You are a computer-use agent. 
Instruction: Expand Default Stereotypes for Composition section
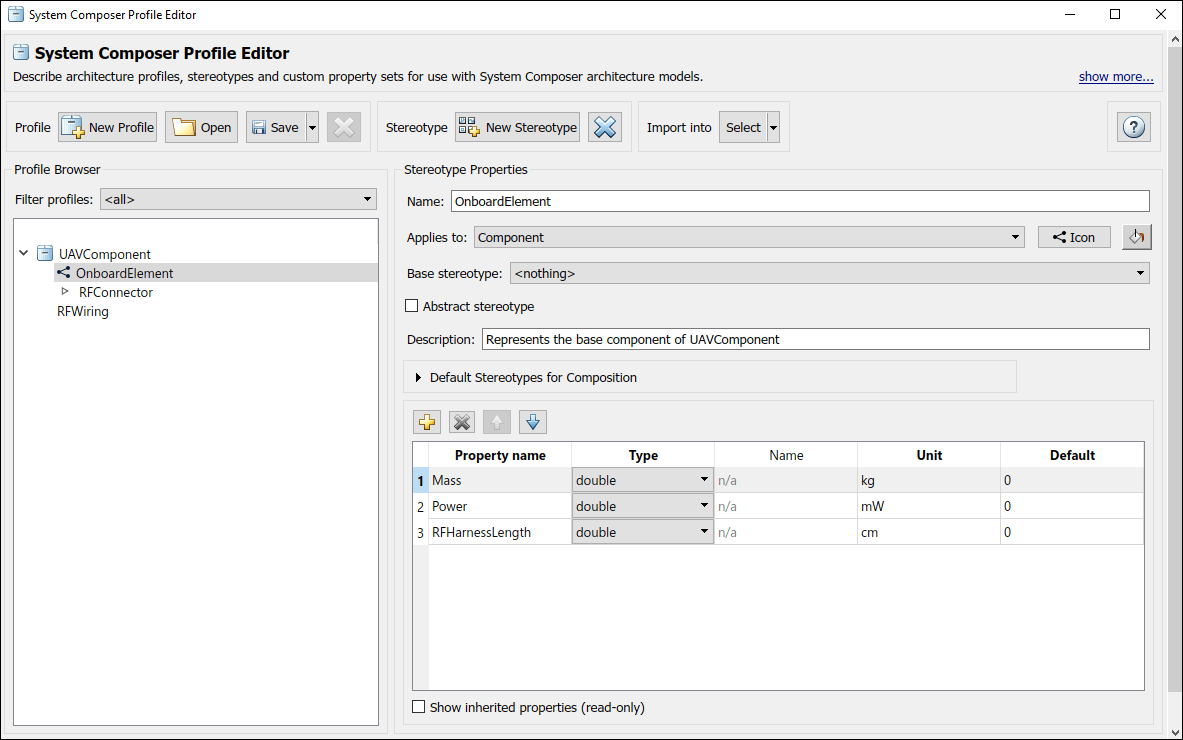point(418,378)
